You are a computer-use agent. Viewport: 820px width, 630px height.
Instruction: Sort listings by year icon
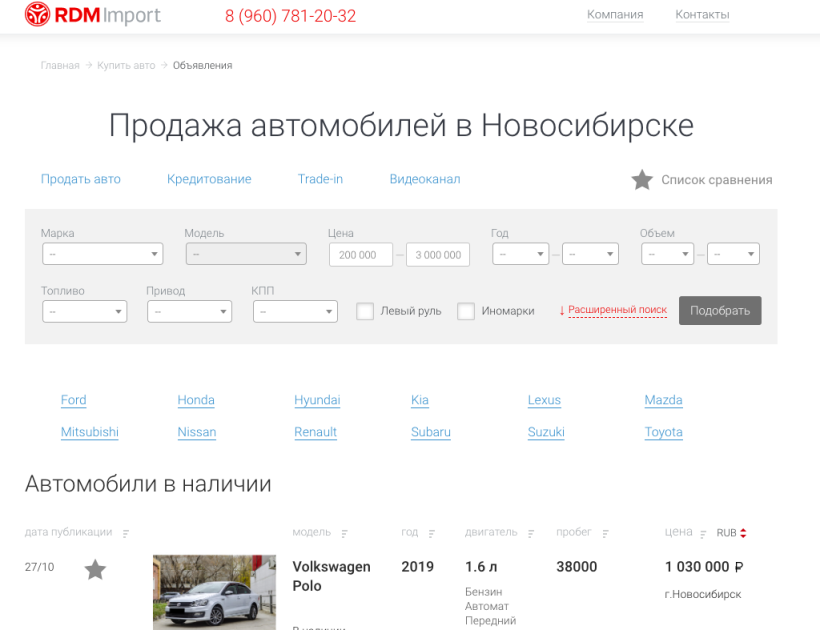coord(431,533)
